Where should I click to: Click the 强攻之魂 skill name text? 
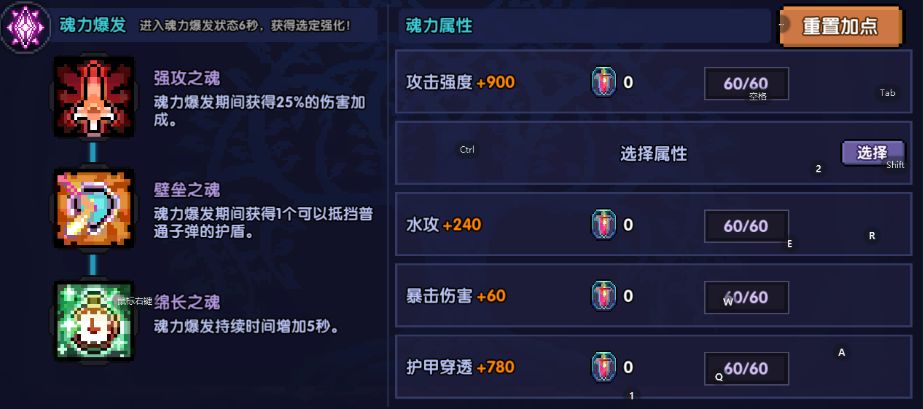point(186,78)
